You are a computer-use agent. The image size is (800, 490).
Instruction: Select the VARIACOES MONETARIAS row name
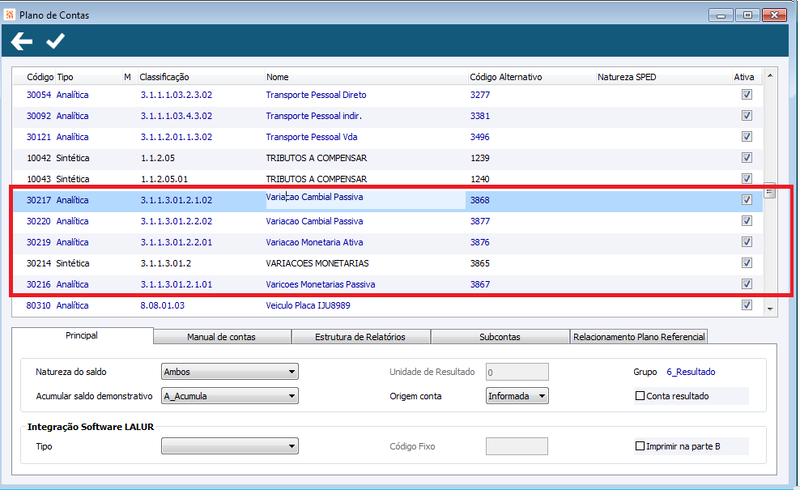317,263
